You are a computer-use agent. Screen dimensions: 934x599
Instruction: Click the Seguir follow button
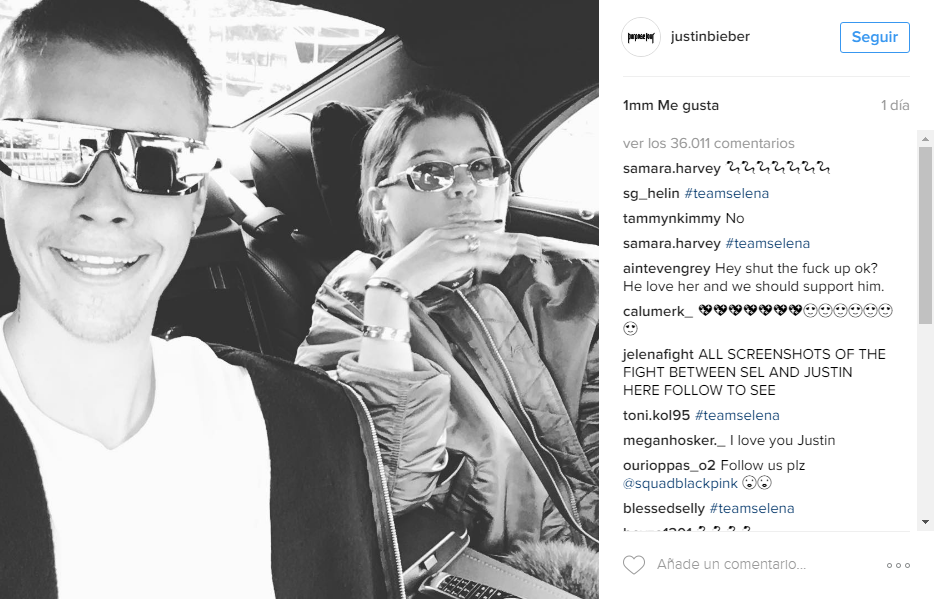pos(874,37)
